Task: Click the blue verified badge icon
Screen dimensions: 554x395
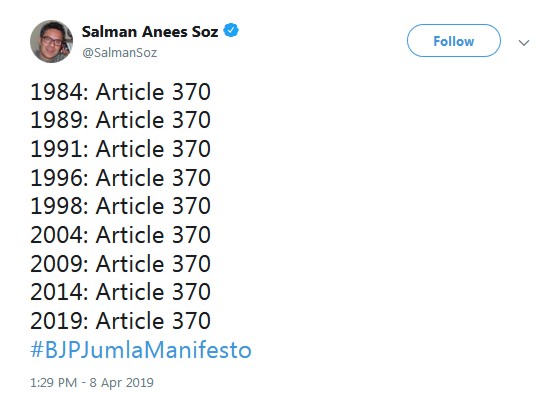Action: click(x=231, y=31)
